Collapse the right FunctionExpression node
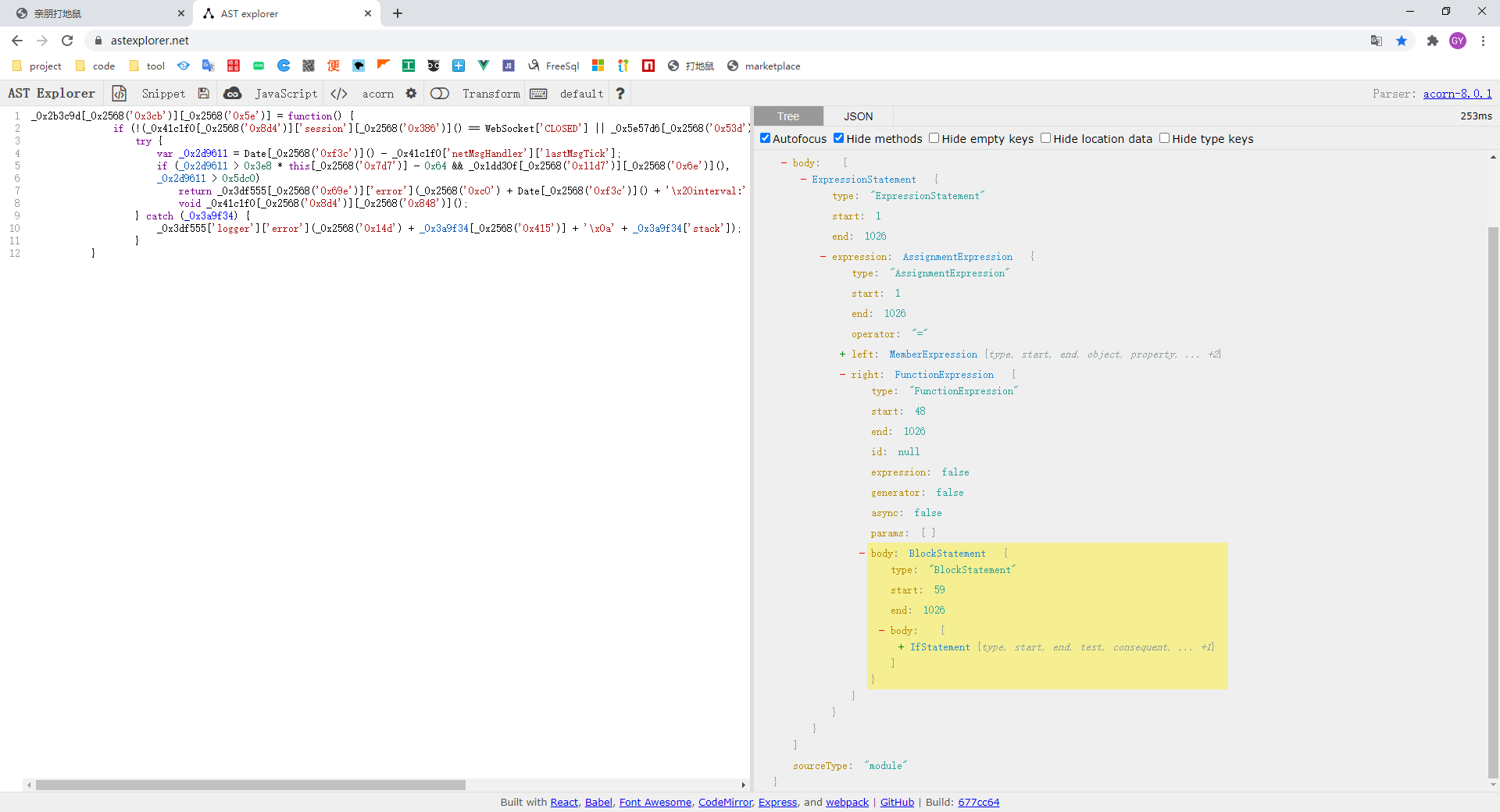The image size is (1500, 812). [x=843, y=375]
